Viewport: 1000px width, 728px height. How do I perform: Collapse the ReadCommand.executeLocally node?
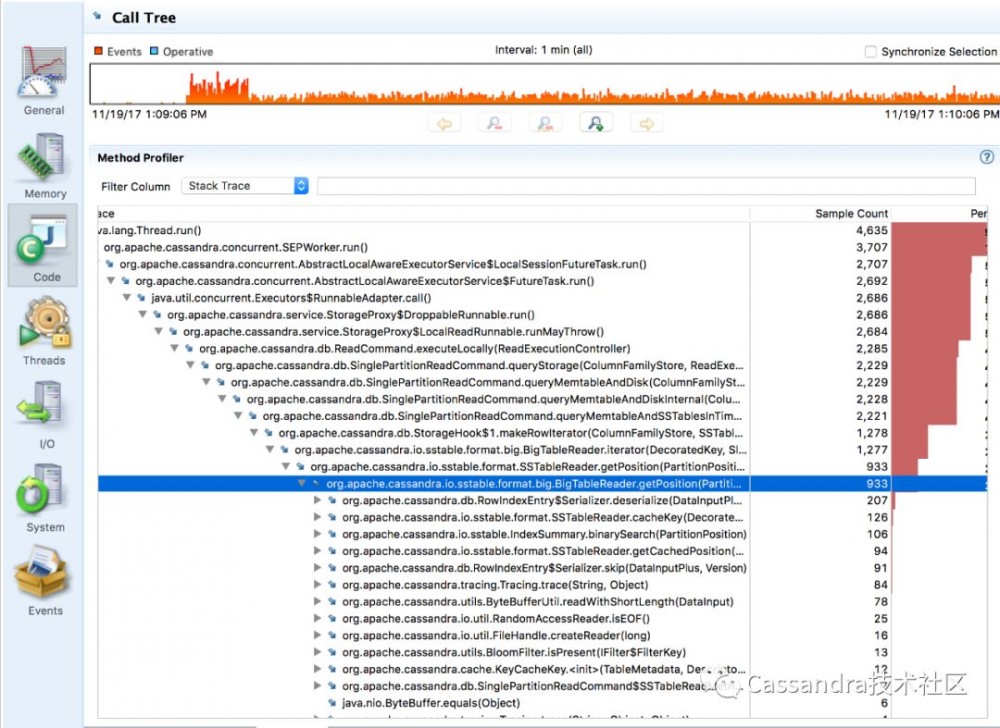click(x=175, y=348)
